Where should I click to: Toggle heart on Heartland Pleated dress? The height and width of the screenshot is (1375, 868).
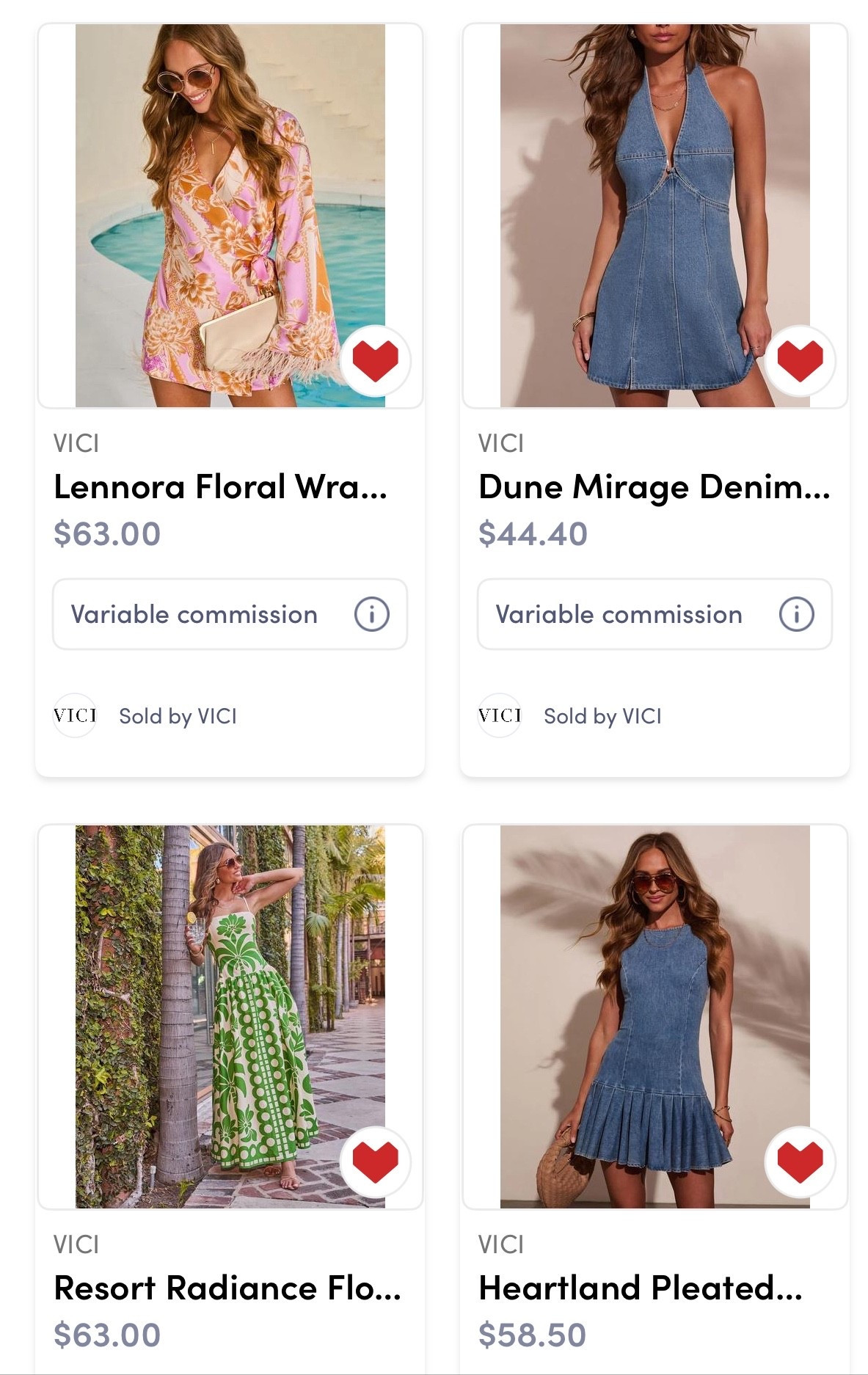click(800, 1161)
